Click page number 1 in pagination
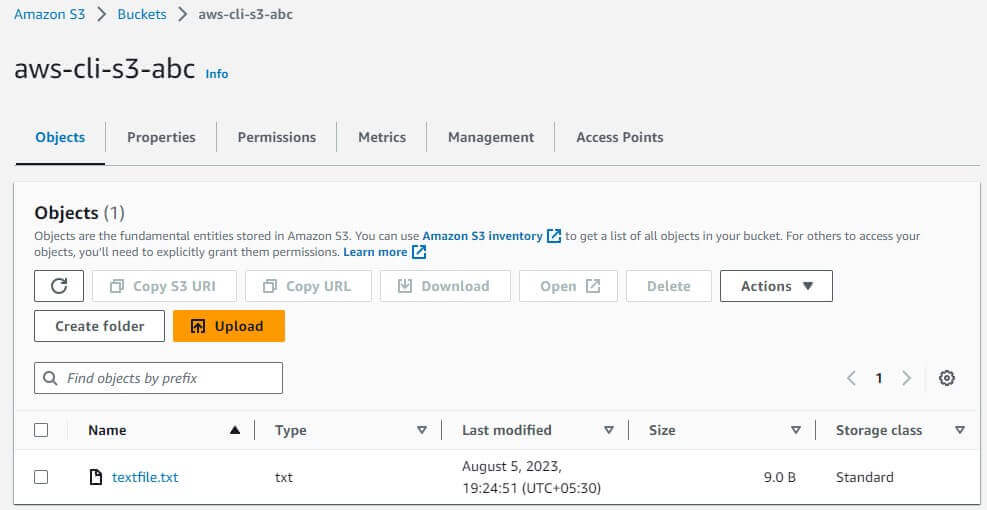This screenshot has width=987, height=510. [x=879, y=378]
